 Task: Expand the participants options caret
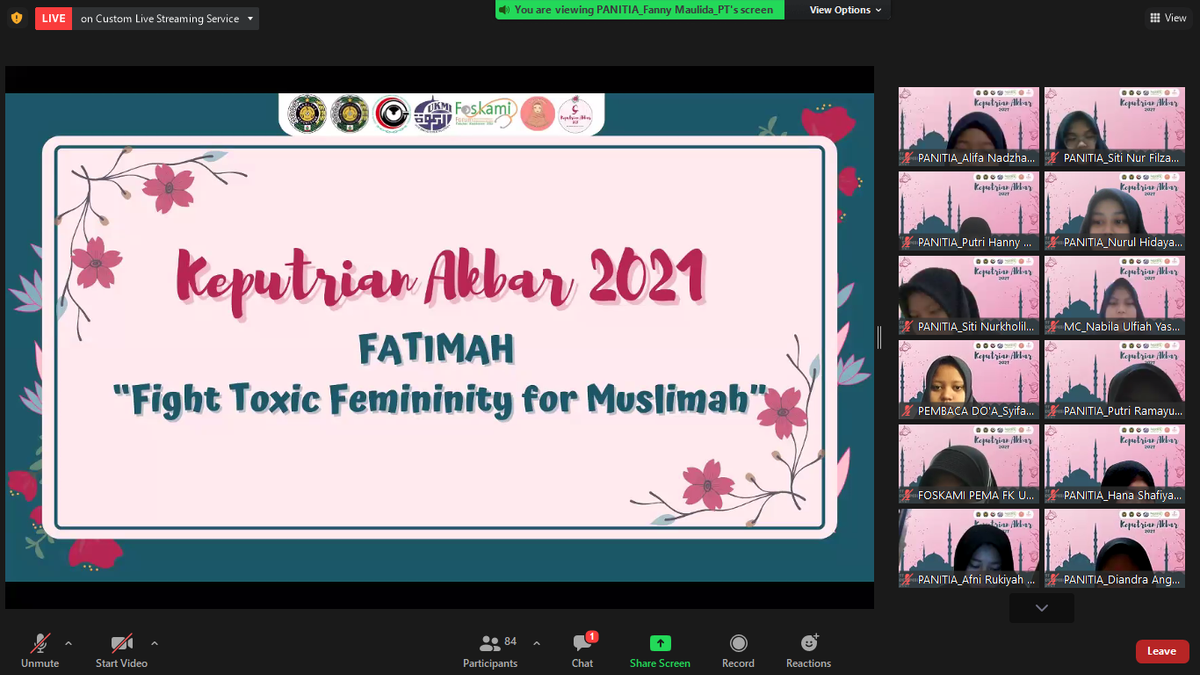536,643
